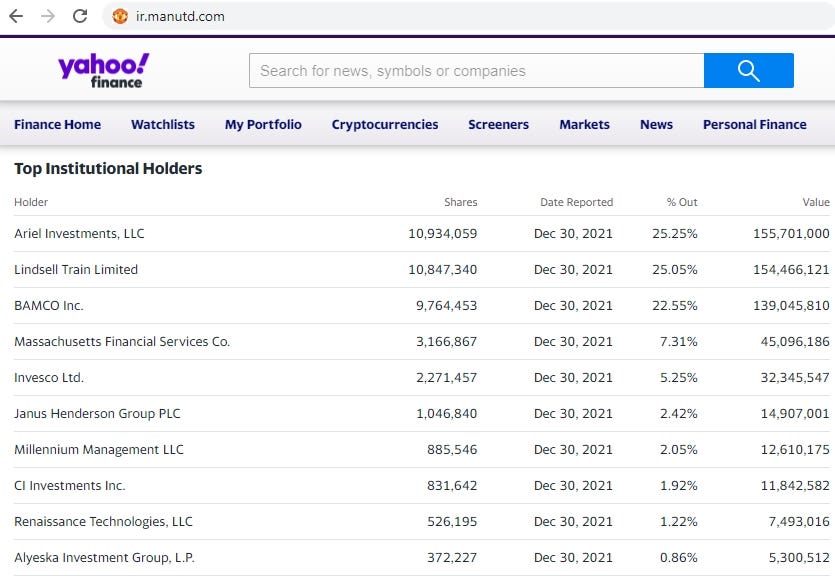Select CI Investments Inc. holder name
The height and width of the screenshot is (582, 835).
pos(70,486)
